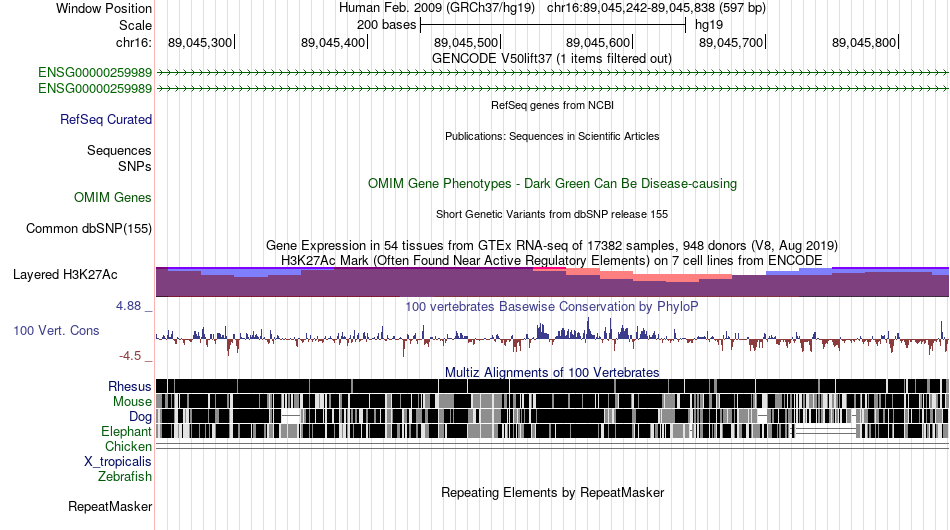Click the Rhesus alignment bar

click(x=552, y=386)
